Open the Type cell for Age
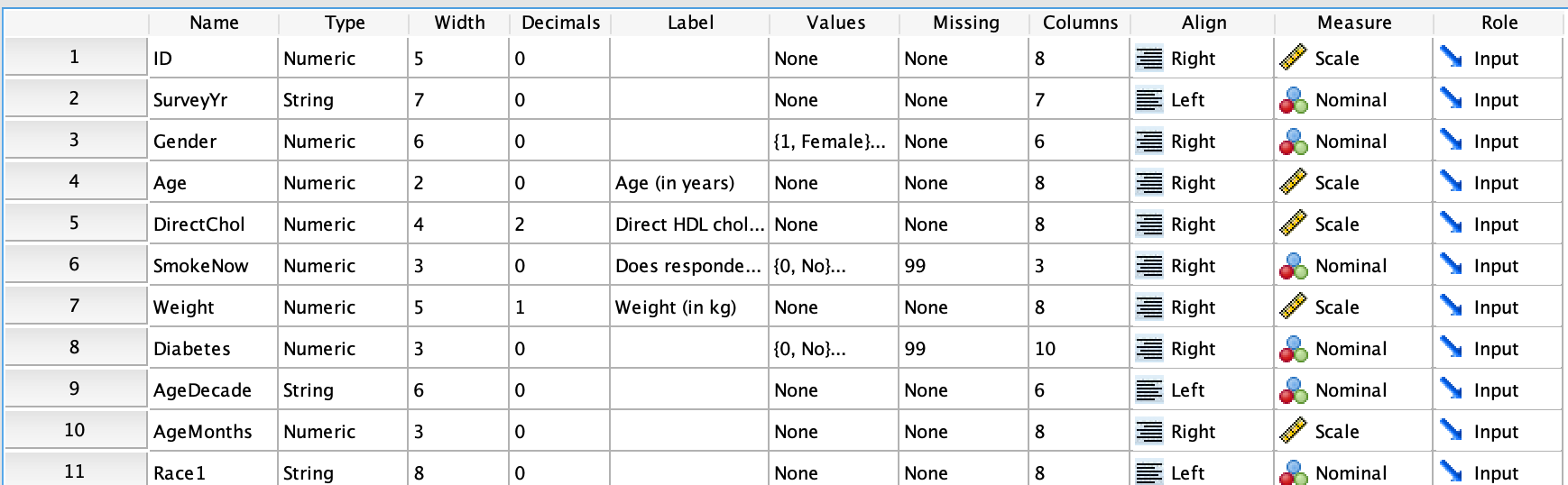 click(x=343, y=183)
